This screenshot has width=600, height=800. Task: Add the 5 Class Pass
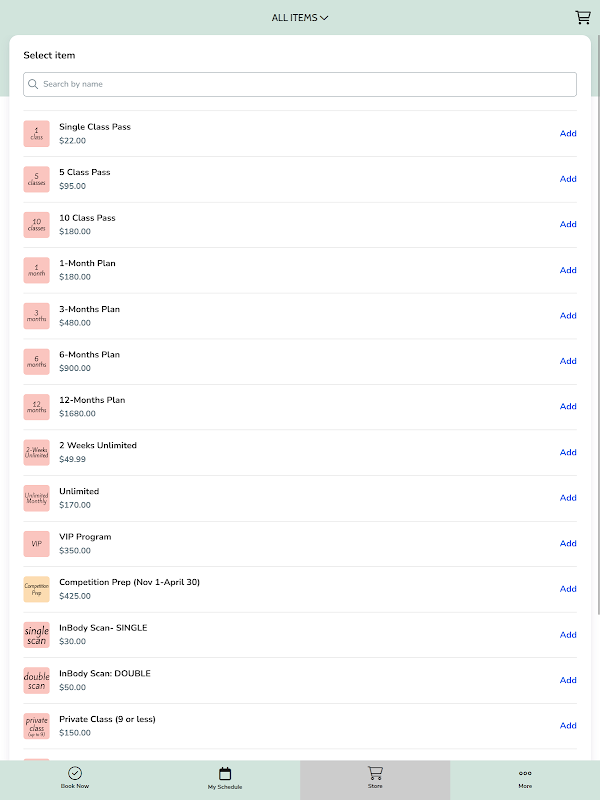tap(568, 179)
